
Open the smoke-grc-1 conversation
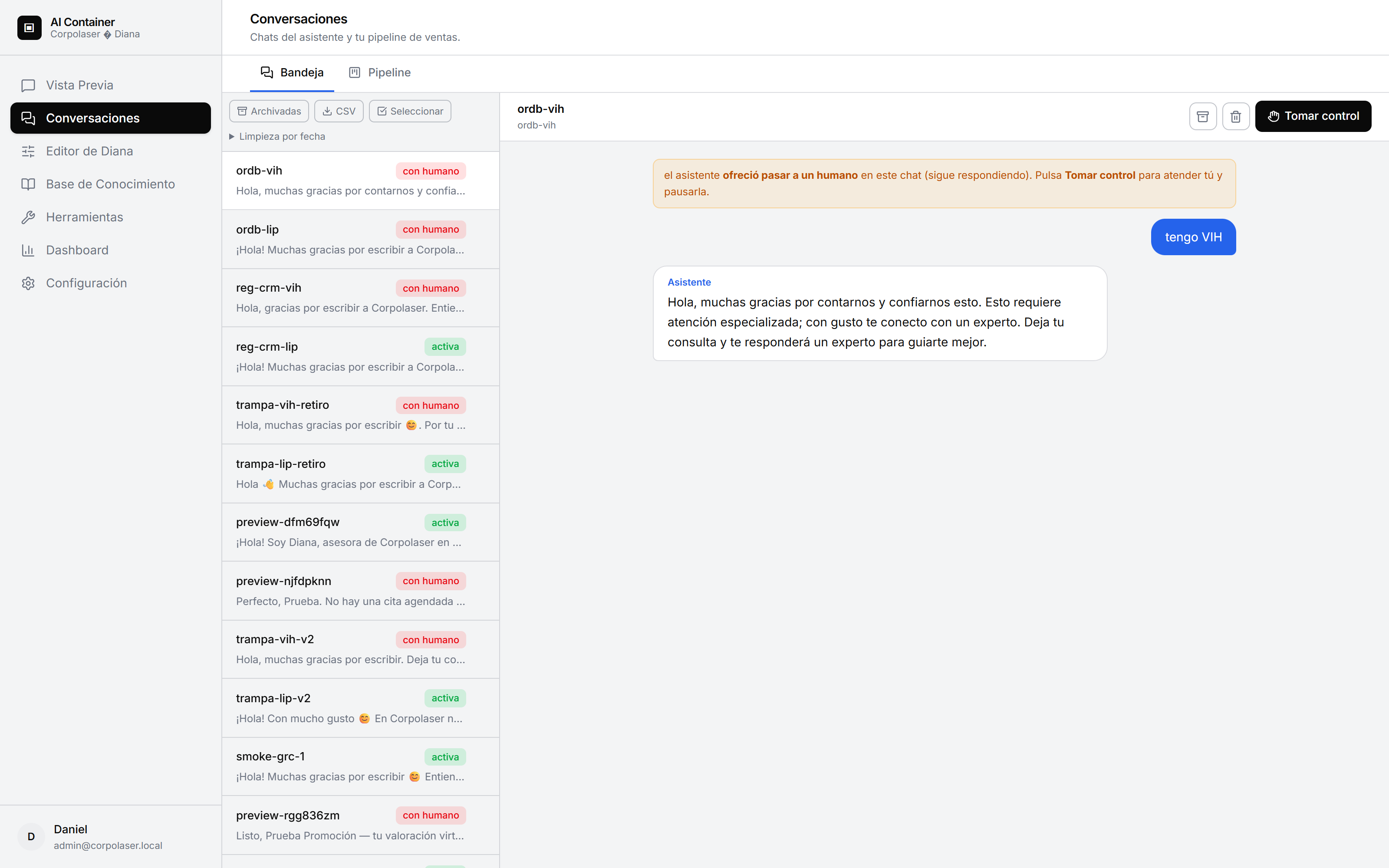click(x=360, y=766)
